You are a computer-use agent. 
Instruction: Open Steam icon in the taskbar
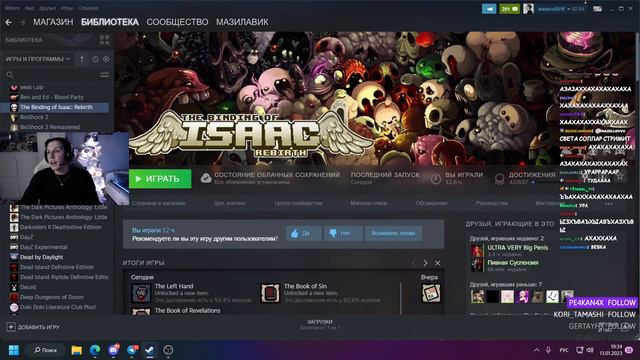pyautogui.click(x=150, y=350)
